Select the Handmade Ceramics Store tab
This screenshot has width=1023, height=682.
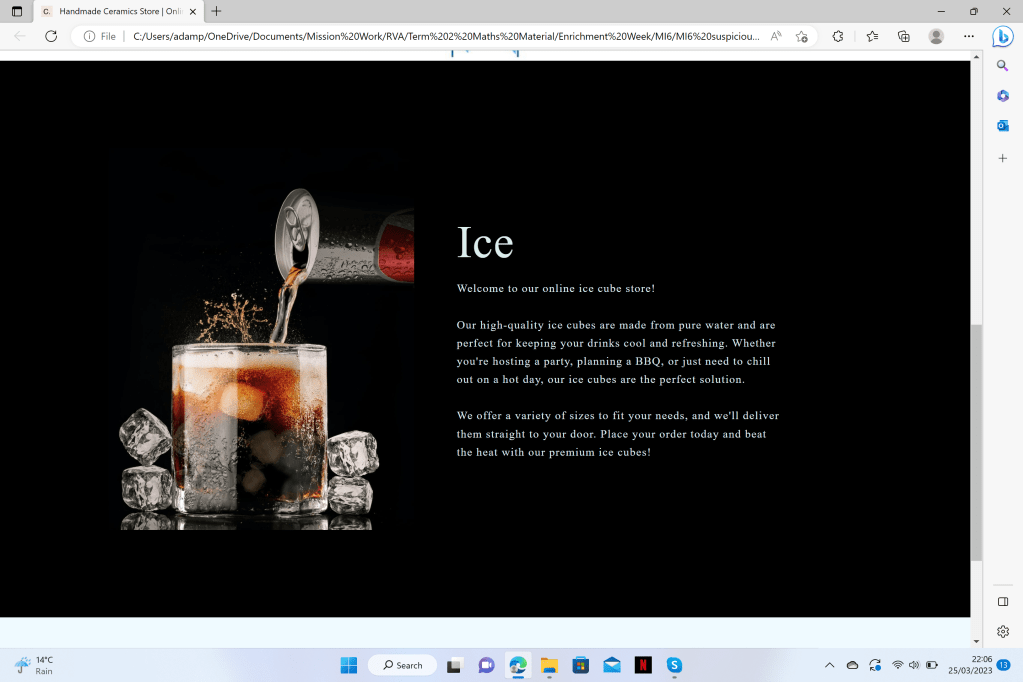(110, 11)
